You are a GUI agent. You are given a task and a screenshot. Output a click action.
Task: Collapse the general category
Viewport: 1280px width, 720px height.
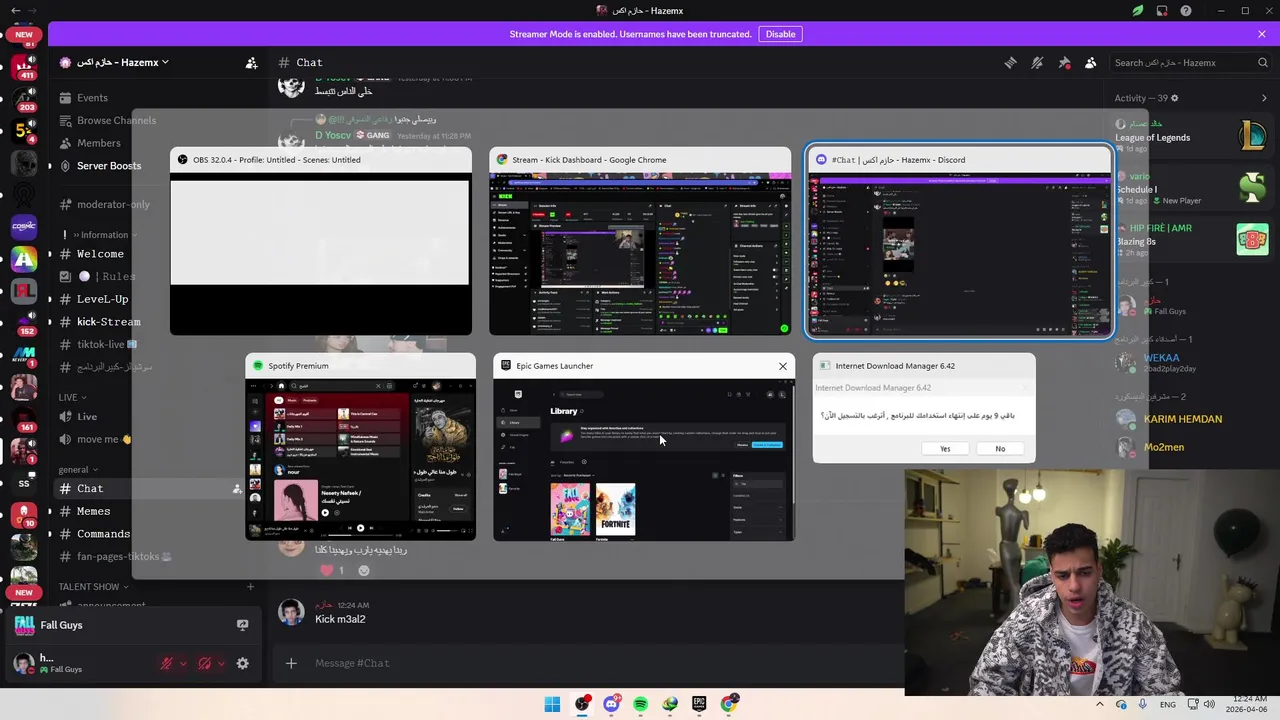[78, 469]
